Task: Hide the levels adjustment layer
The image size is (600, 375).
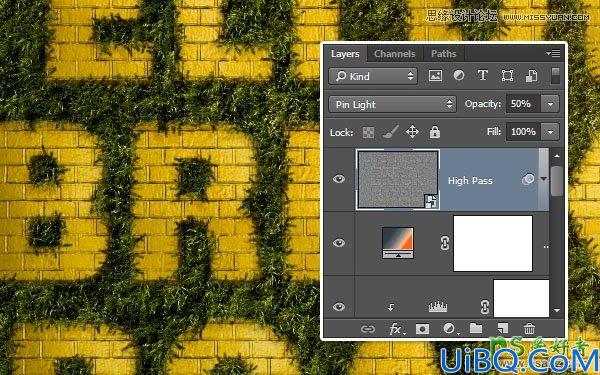Action: click(x=339, y=307)
